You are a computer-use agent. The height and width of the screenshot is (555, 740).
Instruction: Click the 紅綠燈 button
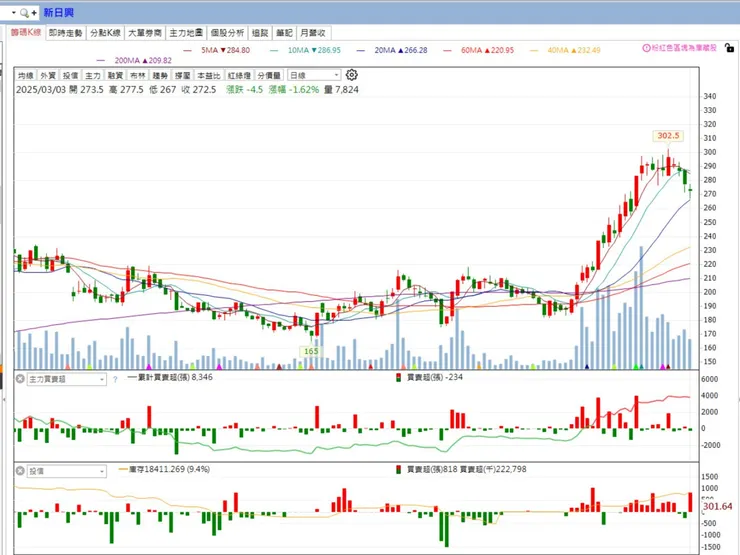click(x=238, y=75)
